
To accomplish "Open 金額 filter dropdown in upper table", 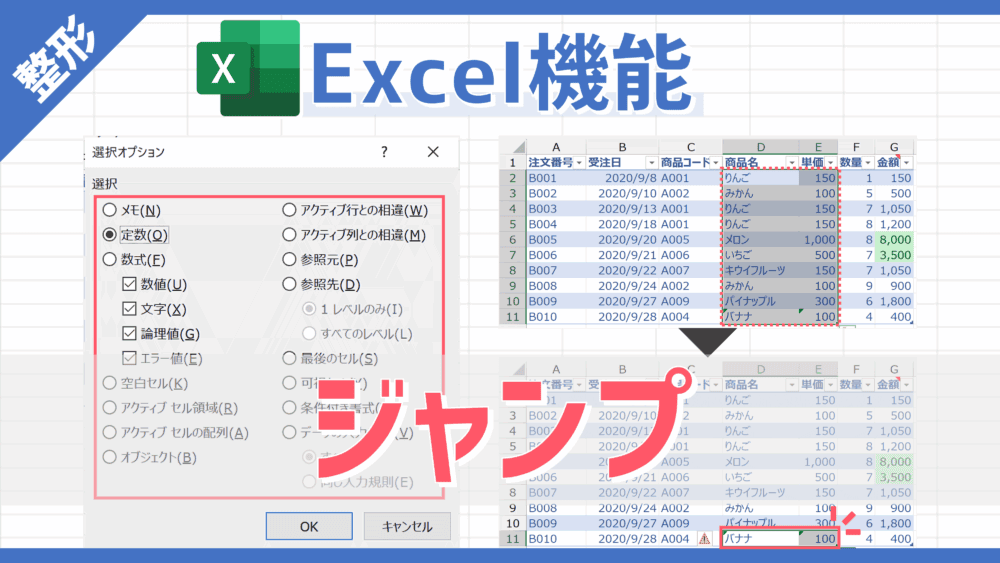I will (x=906, y=162).
